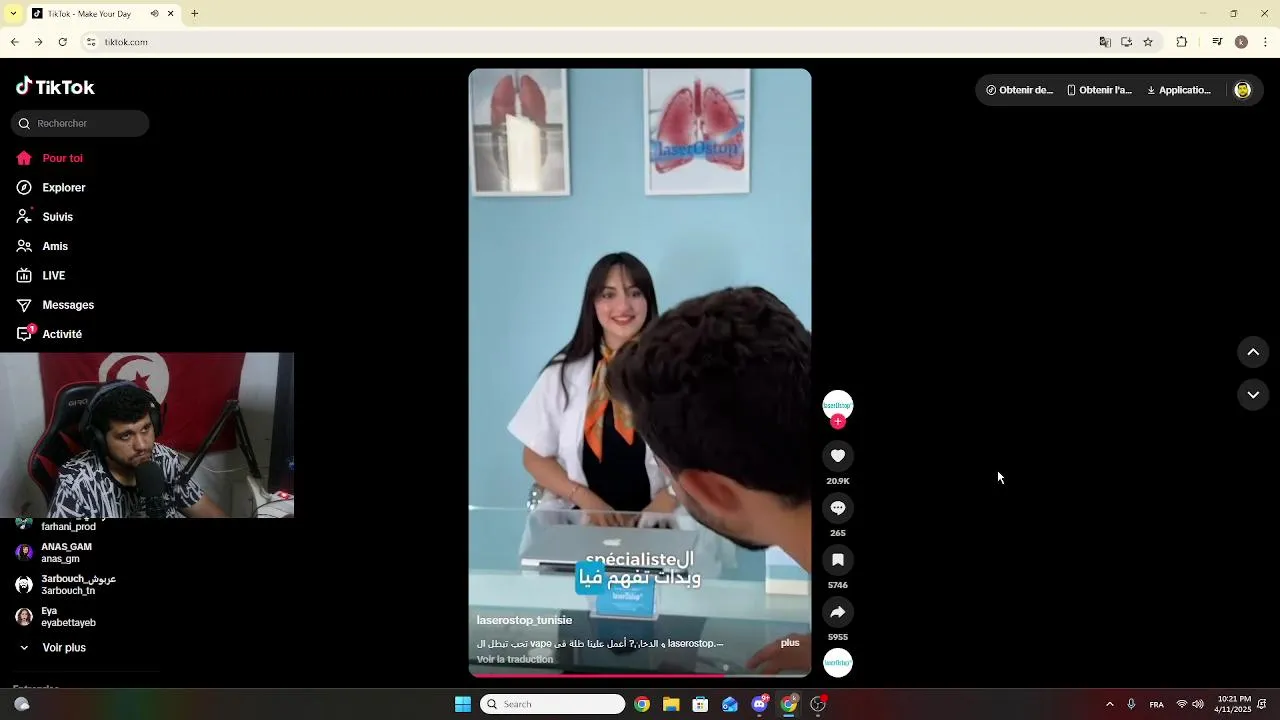Click Obtenir l'a... app button

pos(1099,90)
